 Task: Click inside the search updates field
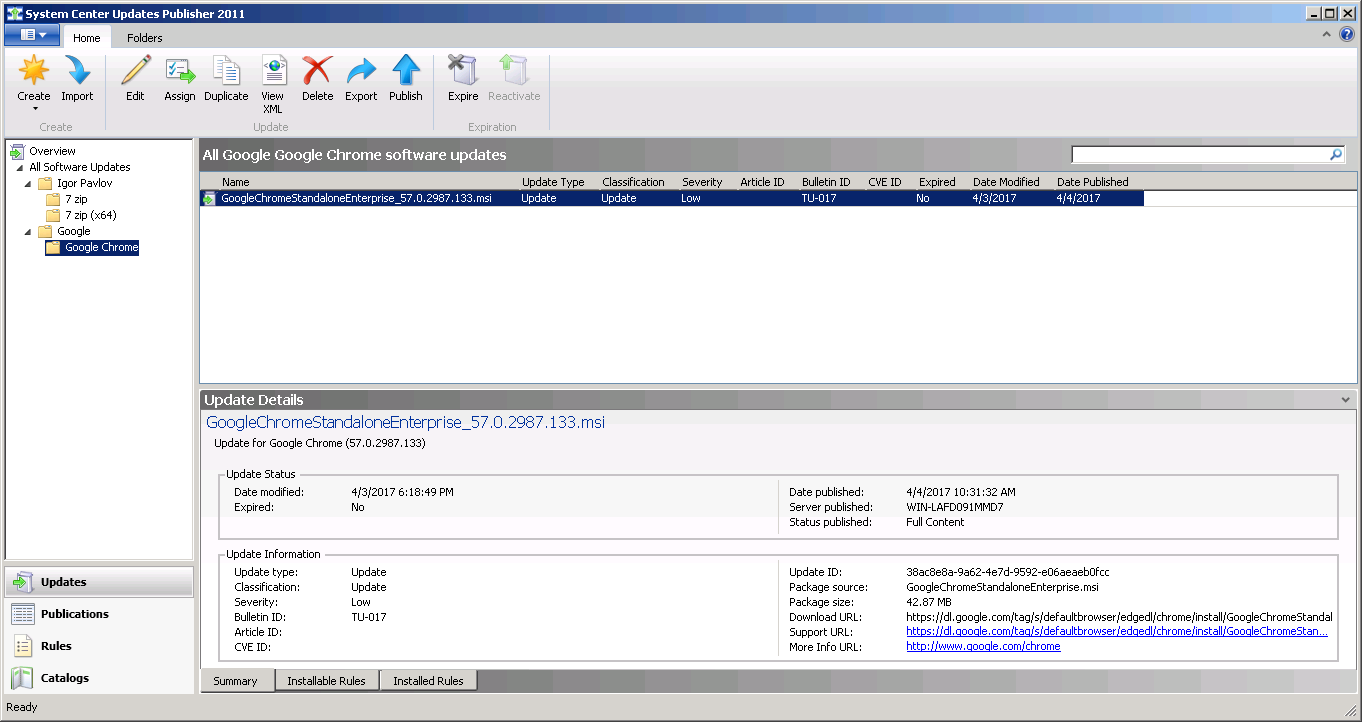(x=1200, y=154)
